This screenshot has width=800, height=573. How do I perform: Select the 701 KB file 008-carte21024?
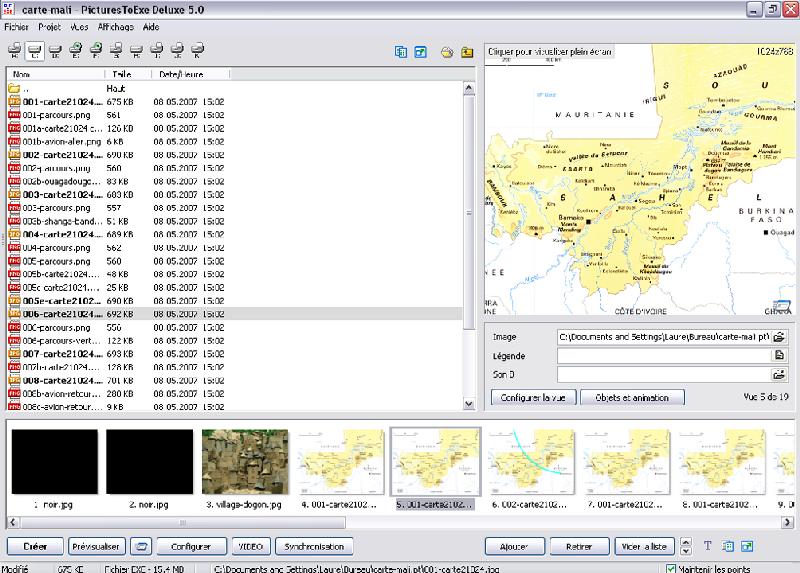235,380
